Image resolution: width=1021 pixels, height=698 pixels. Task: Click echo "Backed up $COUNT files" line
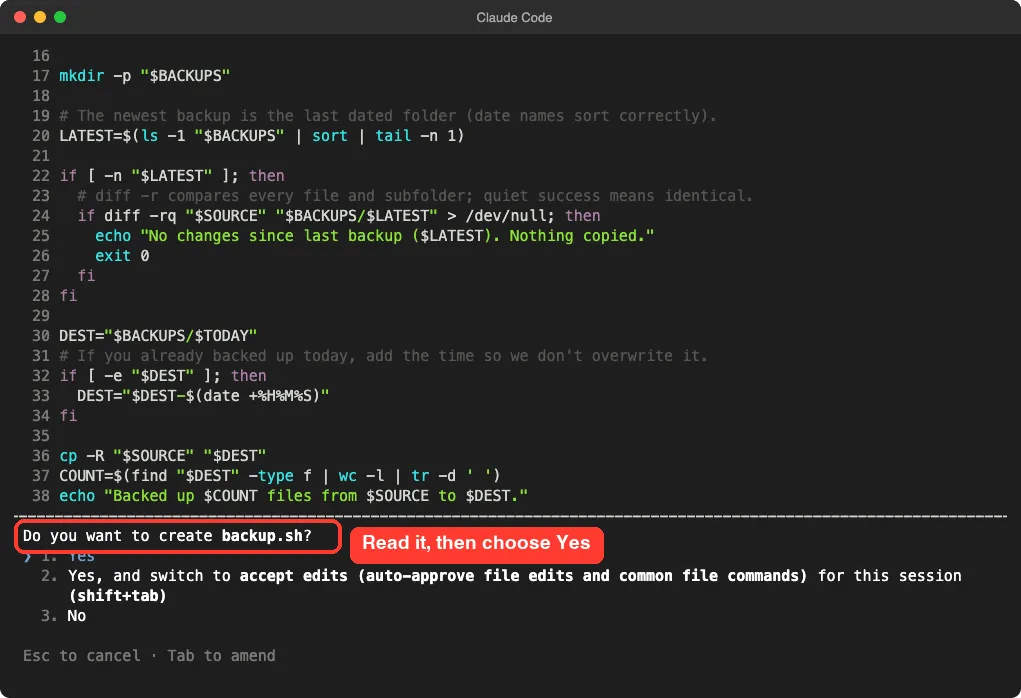294,496
